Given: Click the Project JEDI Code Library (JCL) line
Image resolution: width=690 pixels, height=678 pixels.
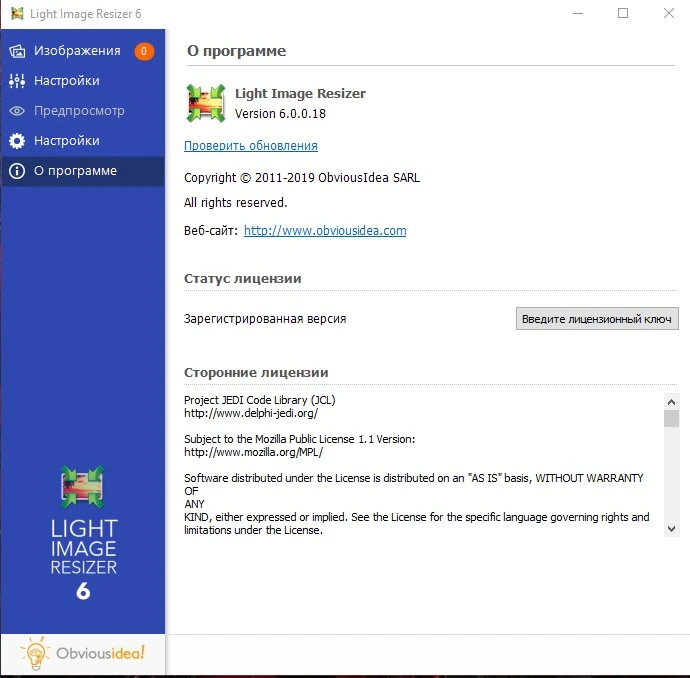Looking at the screenshot, I should (x=260, y=400).
